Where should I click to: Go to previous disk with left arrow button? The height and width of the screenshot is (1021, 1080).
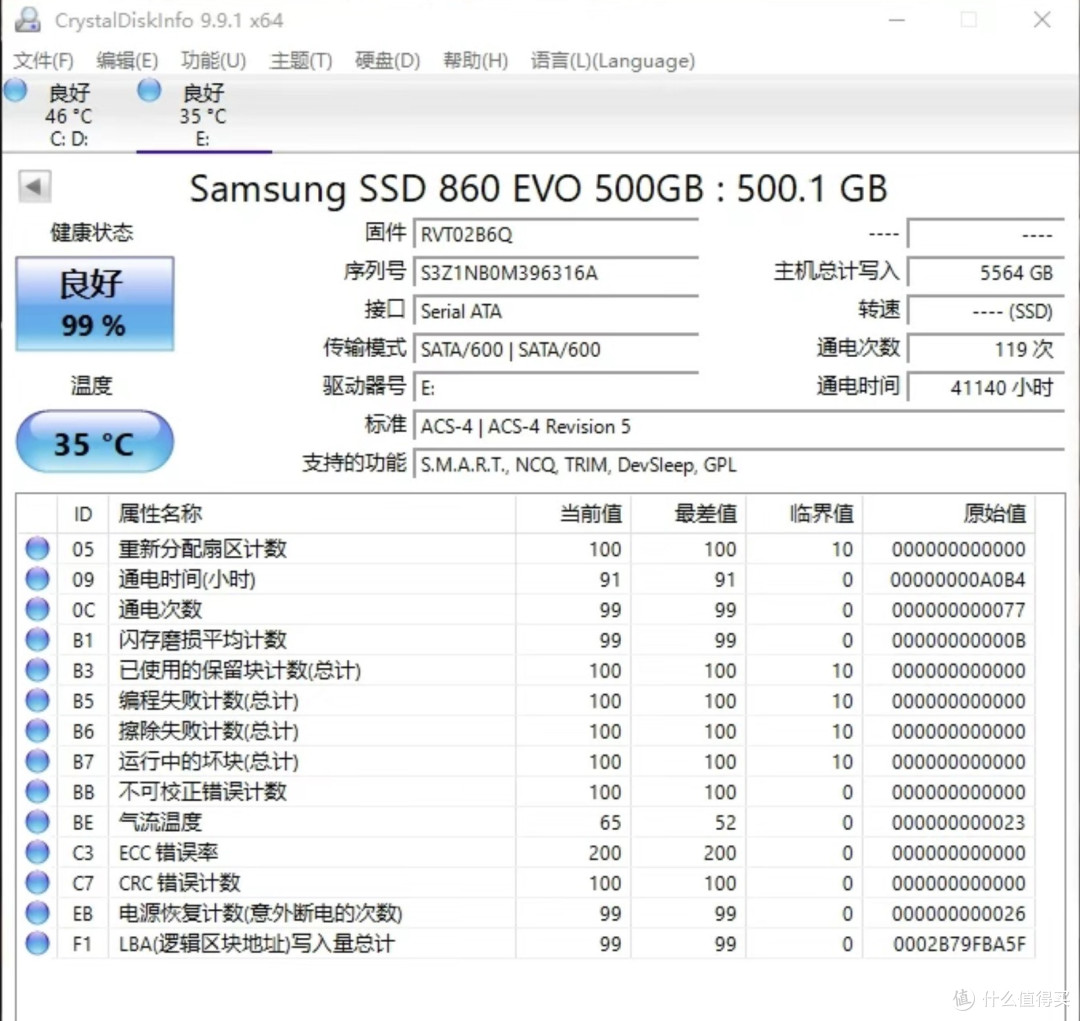coord(34,186)
